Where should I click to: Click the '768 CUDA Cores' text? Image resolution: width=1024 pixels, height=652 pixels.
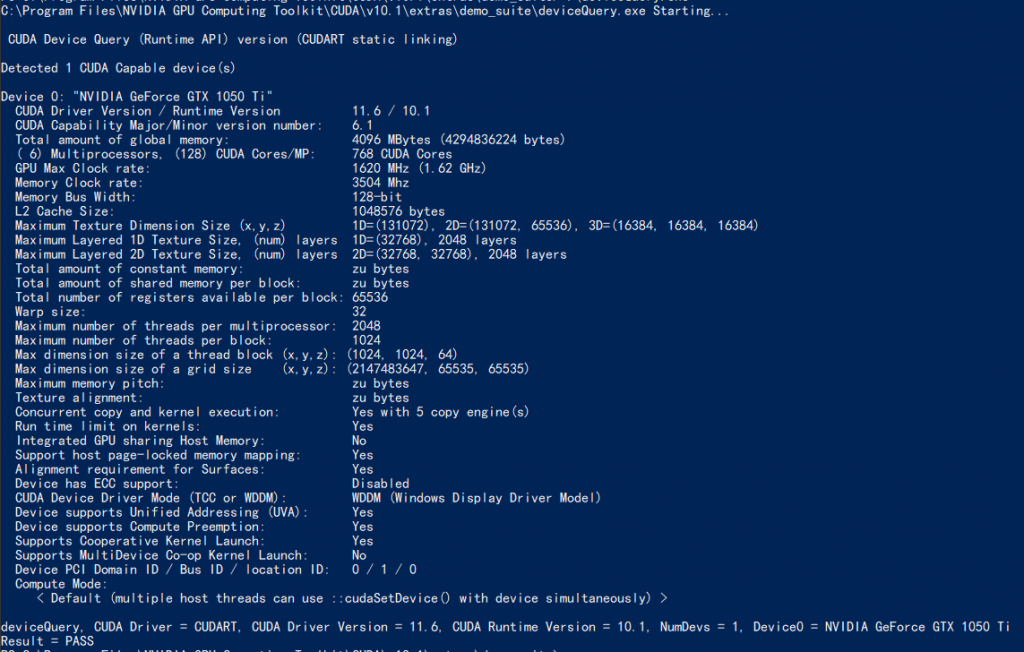pos(402,154)
